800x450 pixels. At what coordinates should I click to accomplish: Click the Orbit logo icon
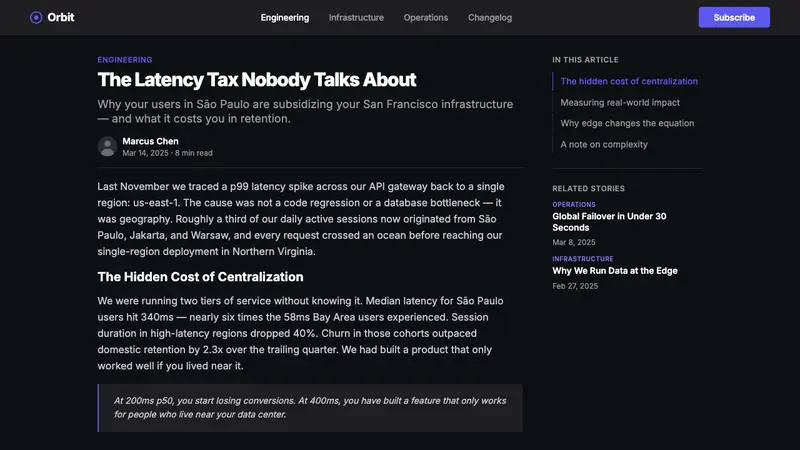click(36, 17)
